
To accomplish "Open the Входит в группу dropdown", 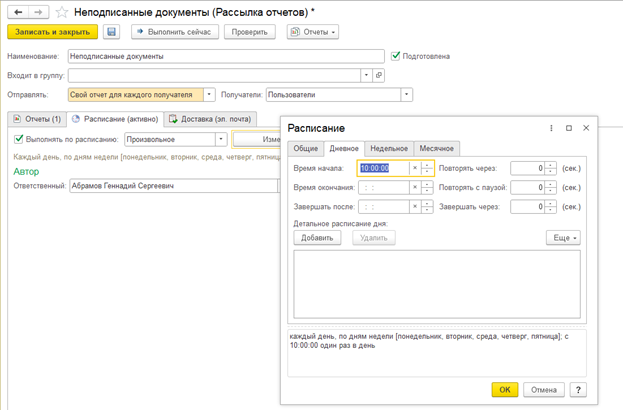I will point(366,75).
